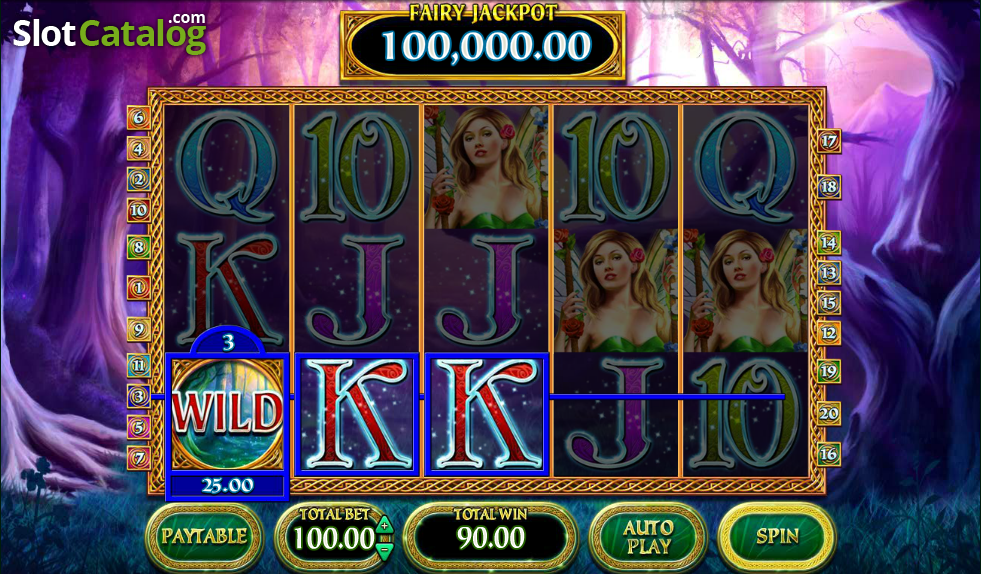981x574 pixels.
Task: Click the Total Win amount display
Action: tap(490, 538)
